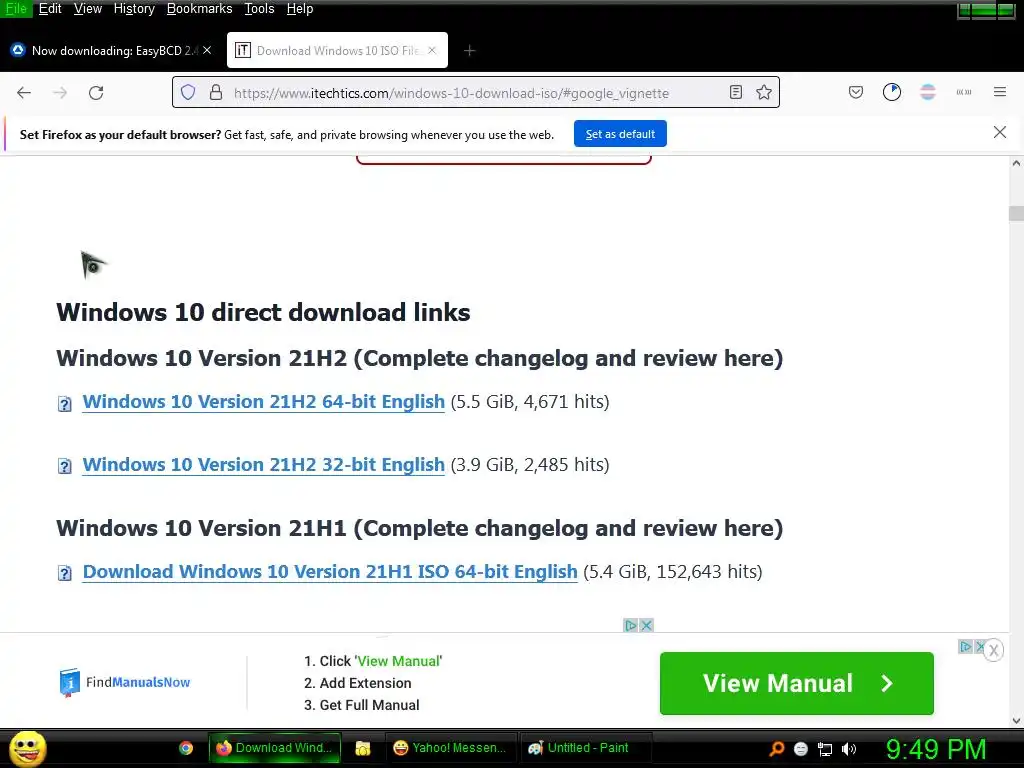The width and height of the screenshot is (1024, 768).
Task: Click the scrollbar up arrow
Action: 1016,163
